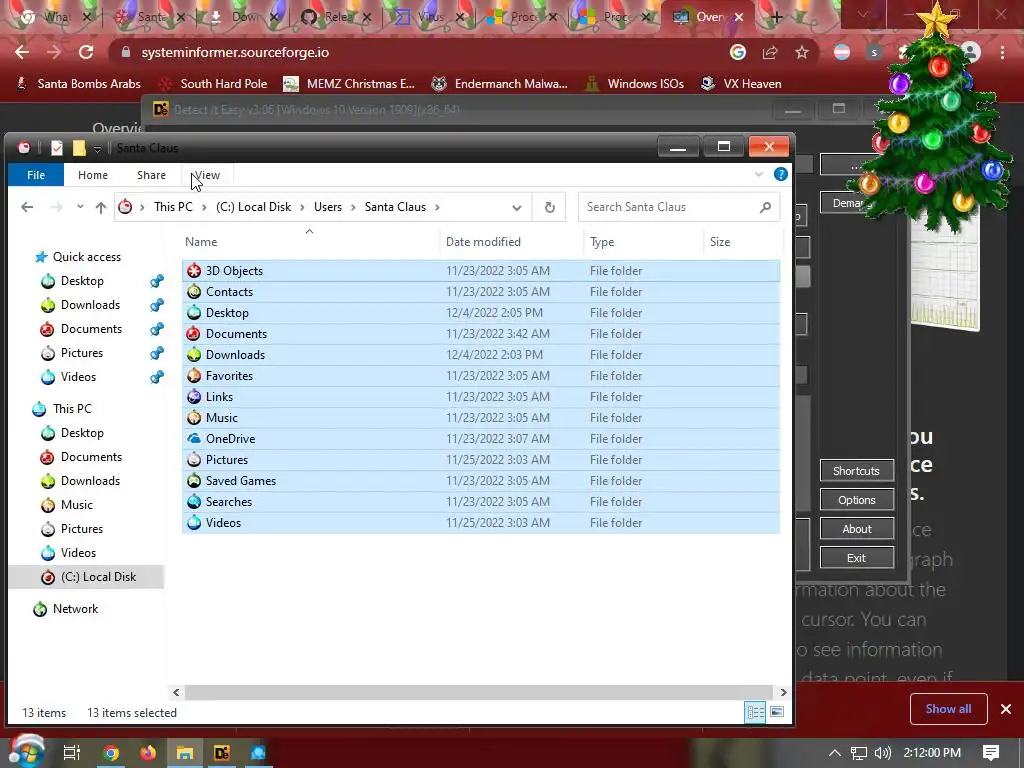The height and width of the screenshot is (768, 1024).
Task: Switch to large thumbnails view icon
Action: pyautogui.click(x=777, y=712)
